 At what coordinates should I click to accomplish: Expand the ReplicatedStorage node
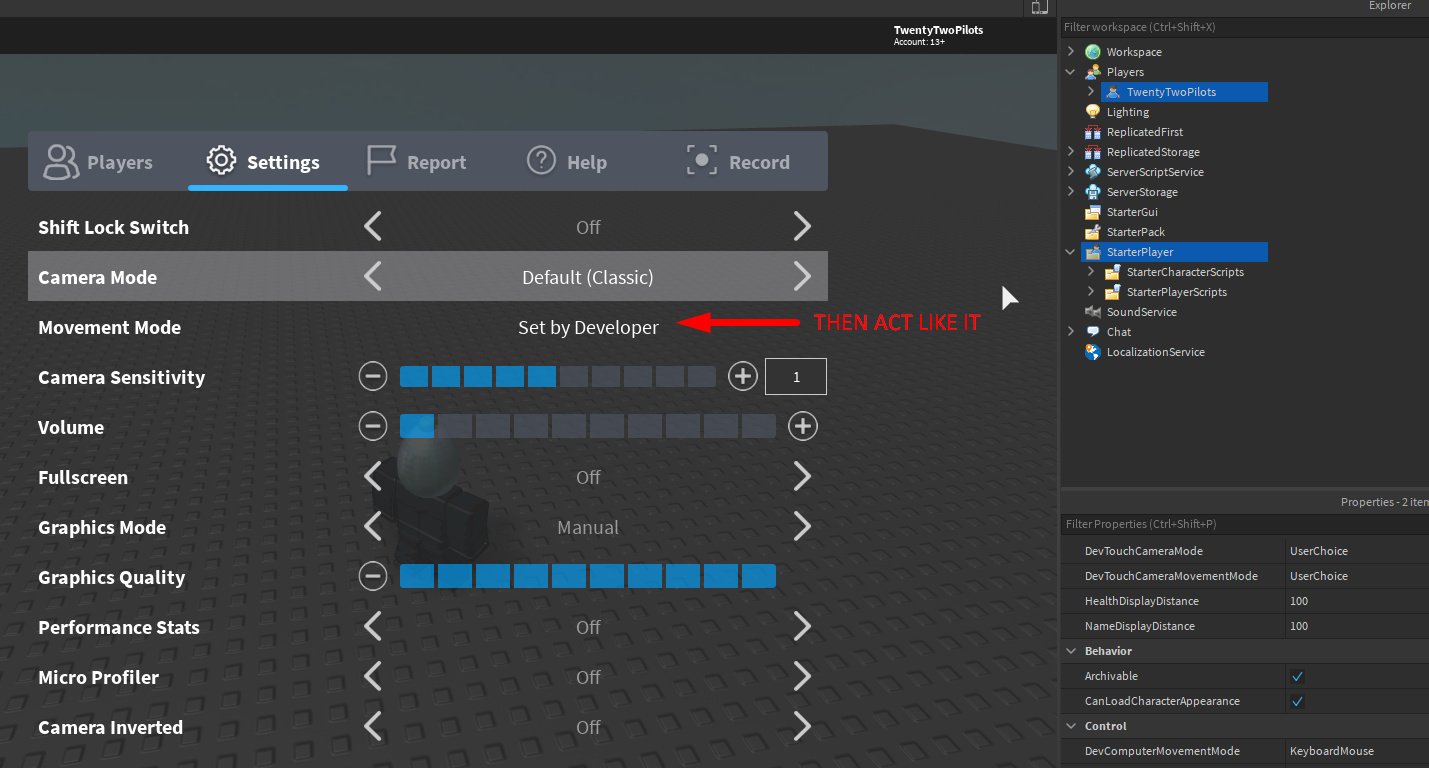(1071, 152)
